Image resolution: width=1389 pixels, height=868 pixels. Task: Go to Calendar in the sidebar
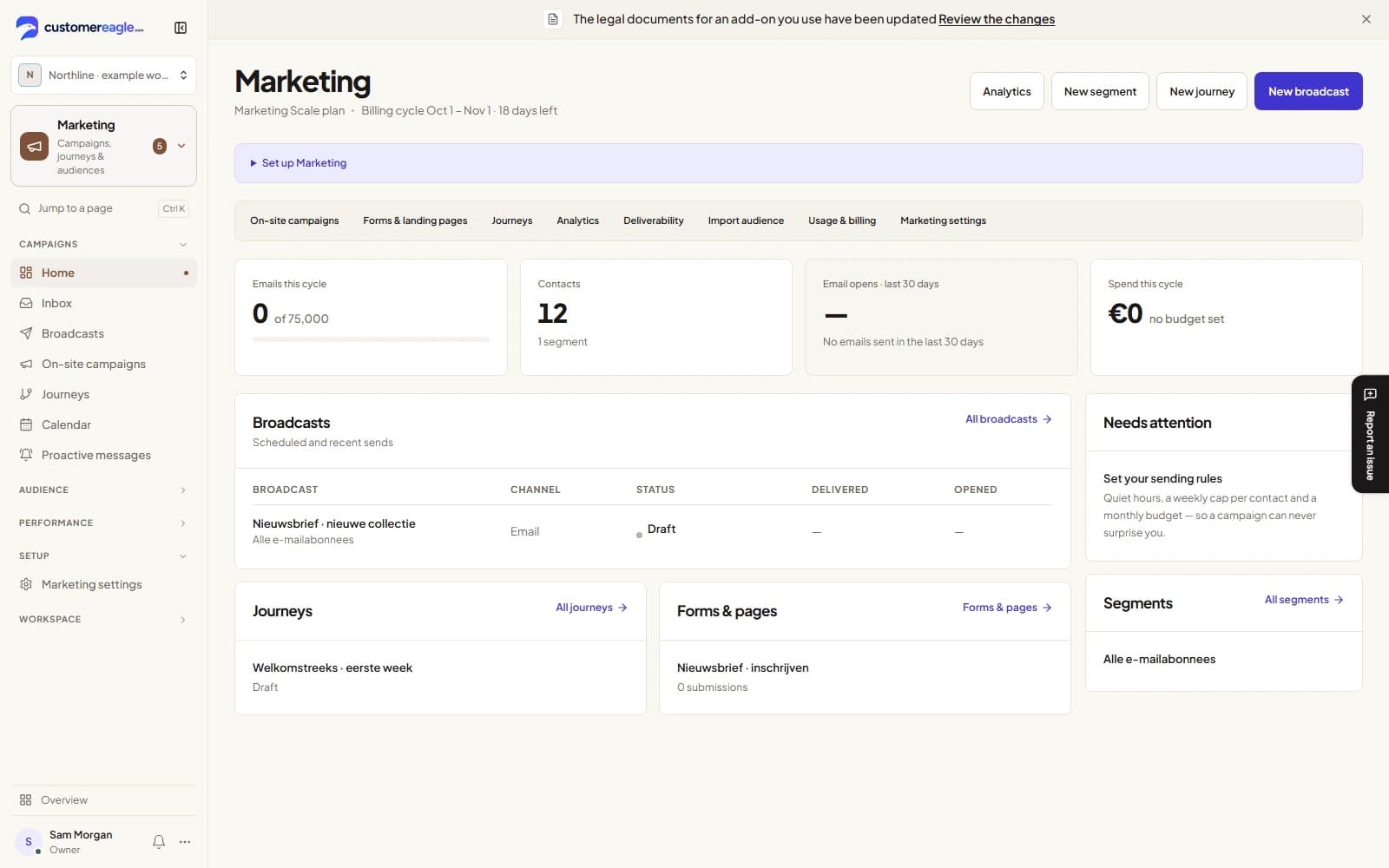tap(103, 424)
